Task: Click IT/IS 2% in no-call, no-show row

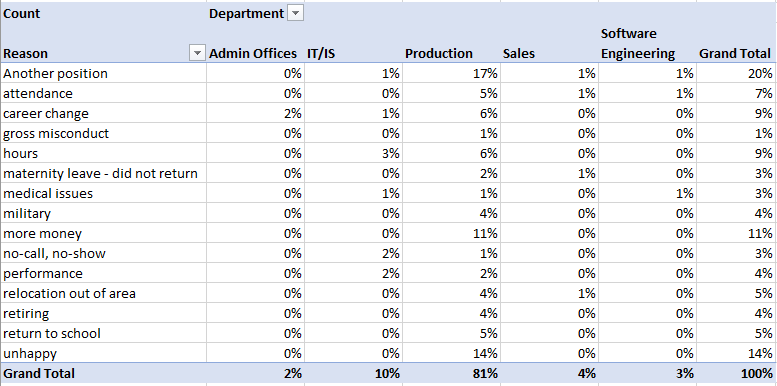Action: point(353,253)
